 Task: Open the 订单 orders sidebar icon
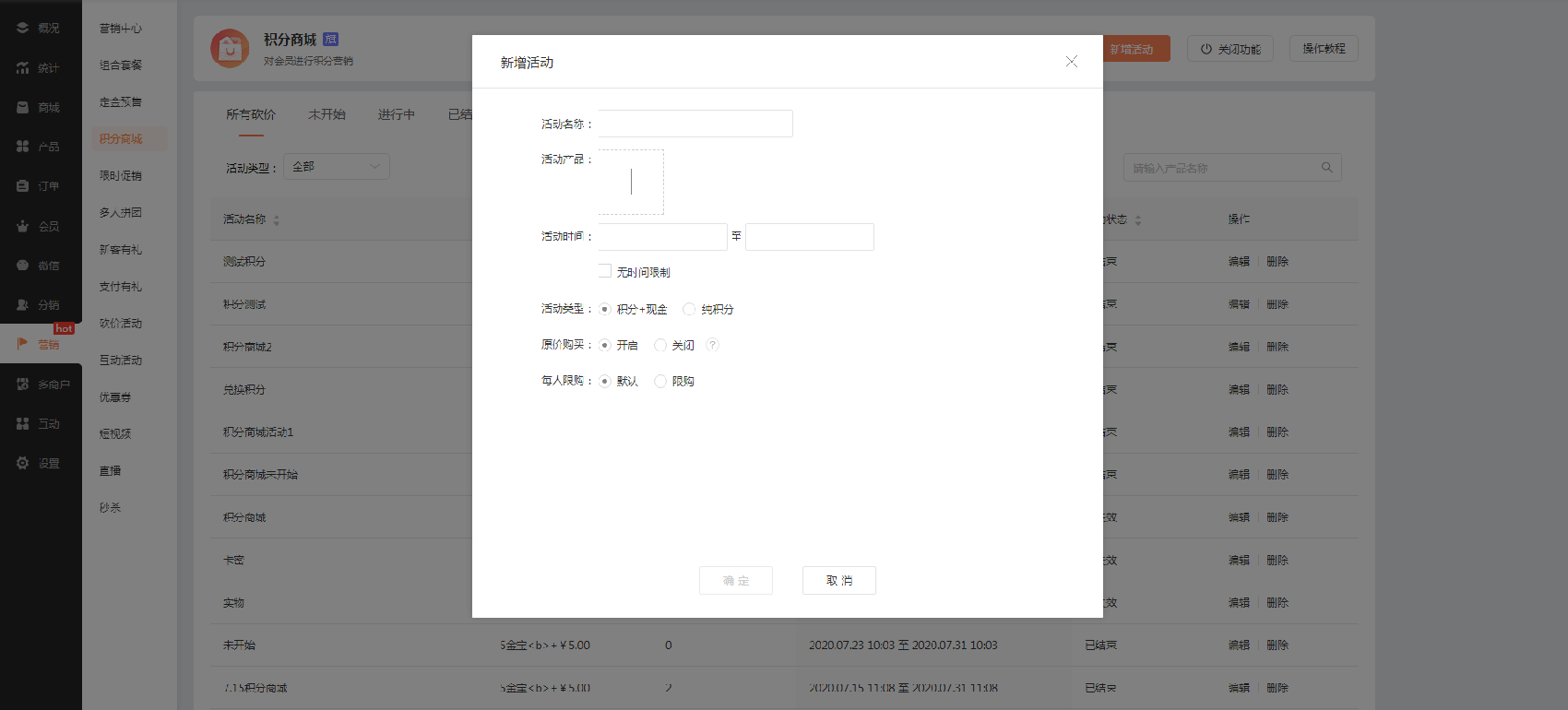[x=22, y=185]
